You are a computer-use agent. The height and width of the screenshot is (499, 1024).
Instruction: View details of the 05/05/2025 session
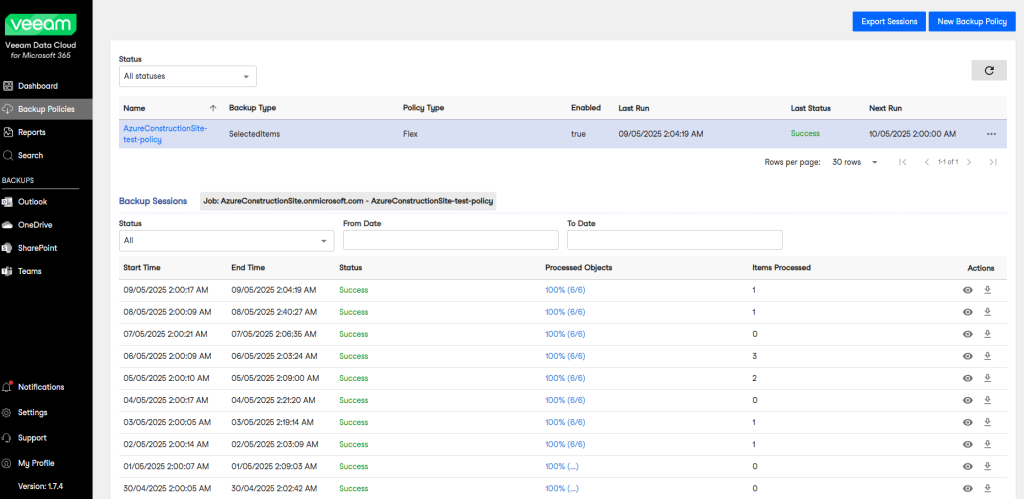click(x=968, y=378)
